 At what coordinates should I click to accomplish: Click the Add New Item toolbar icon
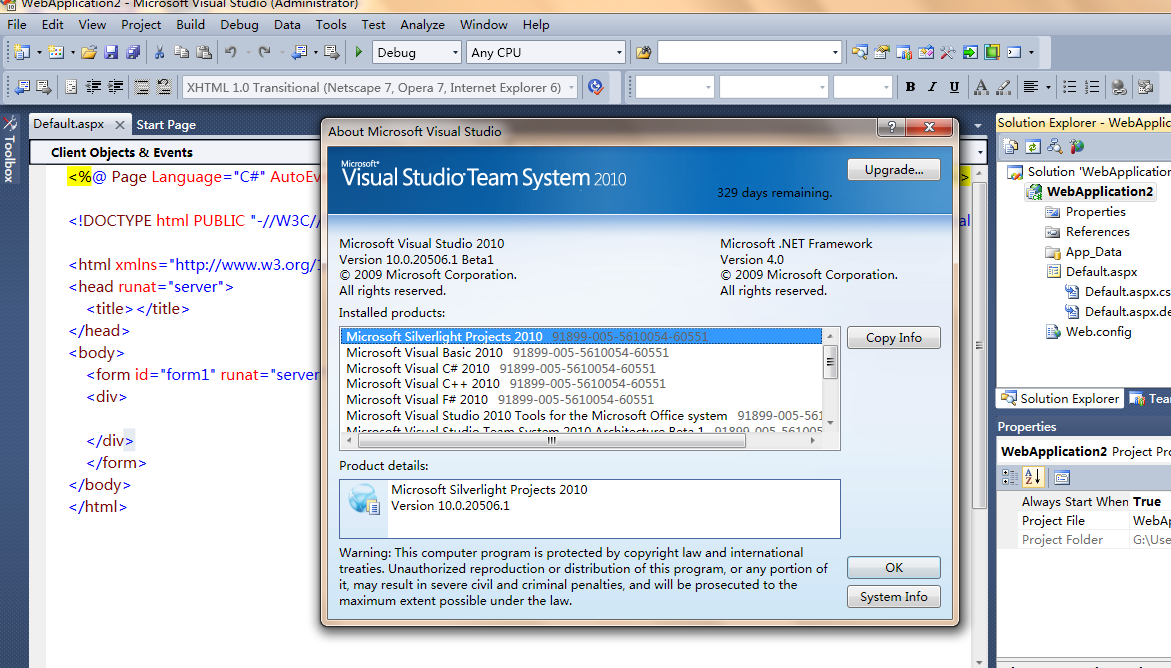[x=56, y=52]
